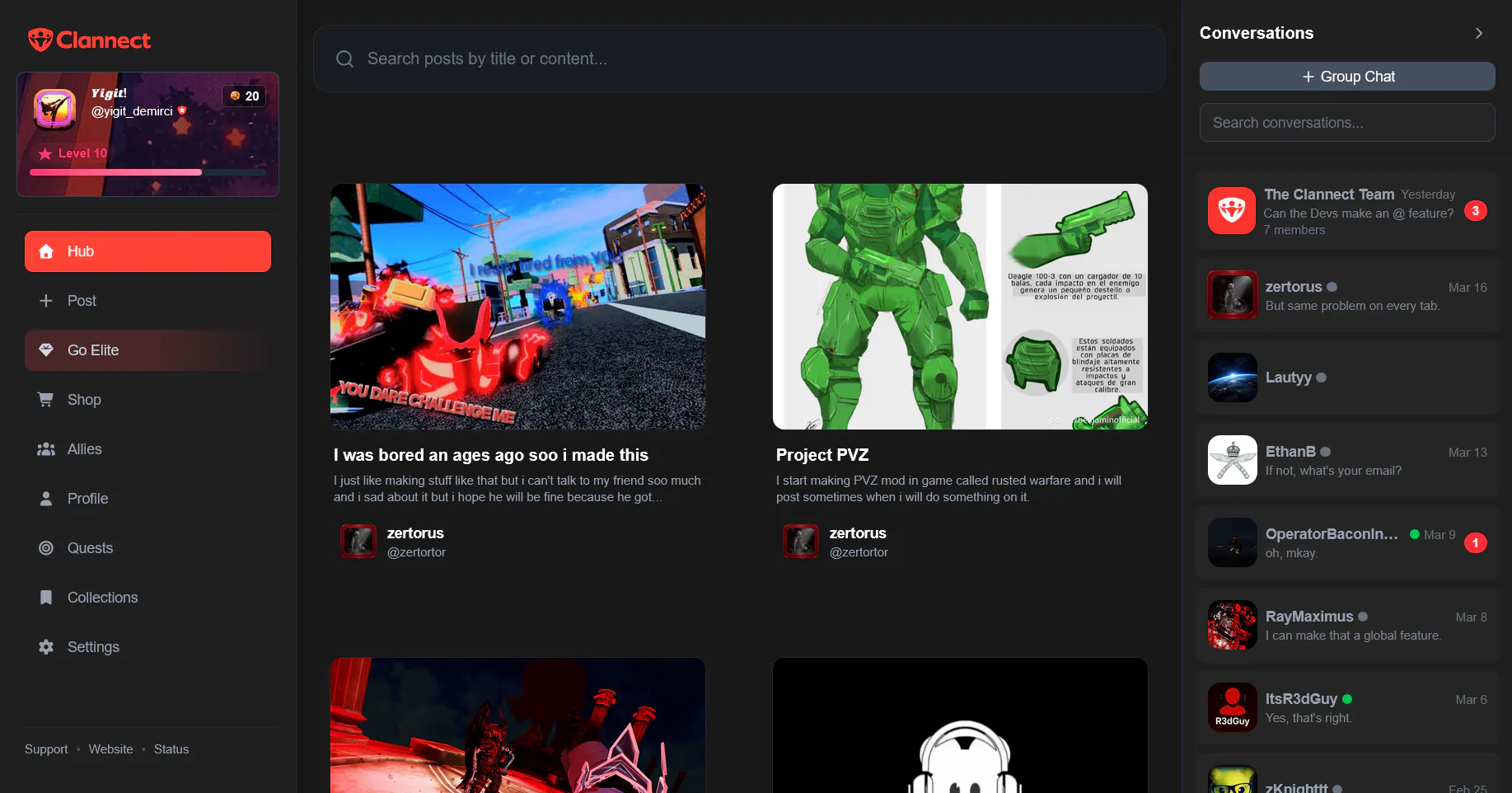This screenshot has height=793, width=1512.
Task: Open the Post menu item
Action: [147, 301]
